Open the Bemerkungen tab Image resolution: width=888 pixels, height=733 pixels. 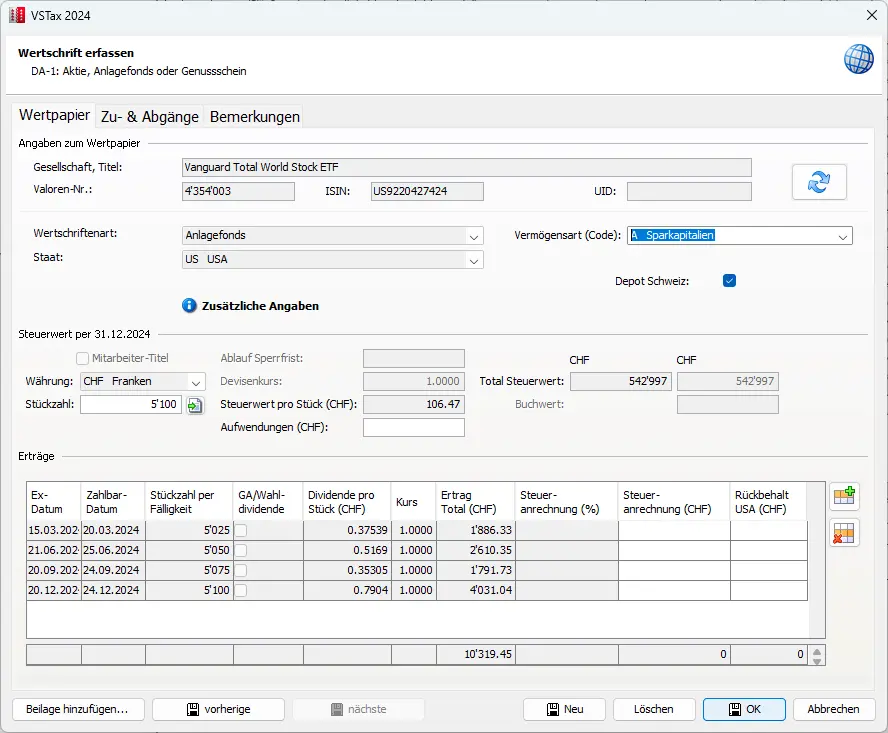(254, 116)
